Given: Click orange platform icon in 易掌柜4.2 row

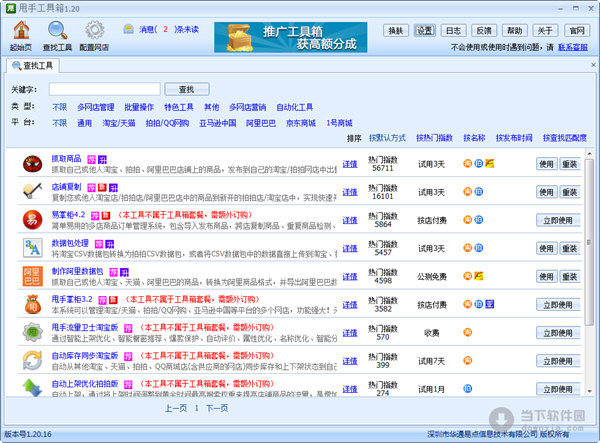Looking at the screenshot, I should tap(468, 220).
